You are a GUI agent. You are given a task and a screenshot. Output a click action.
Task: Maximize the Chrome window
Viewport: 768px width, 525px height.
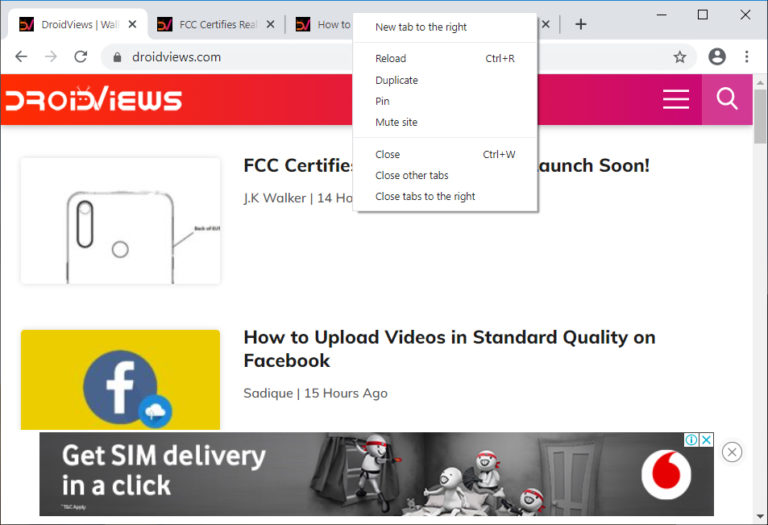pyautogui.click(x=702, y=15)
